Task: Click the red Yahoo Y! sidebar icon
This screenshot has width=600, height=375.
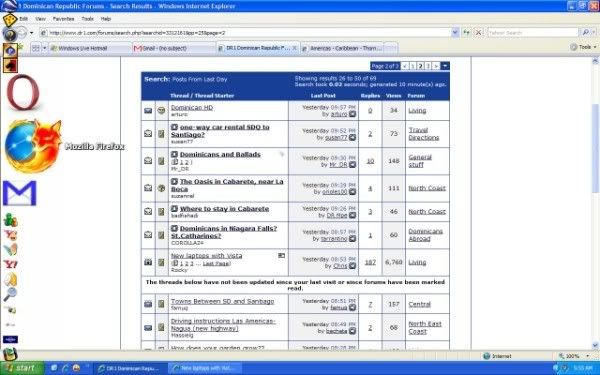Action: click(11, 264)
